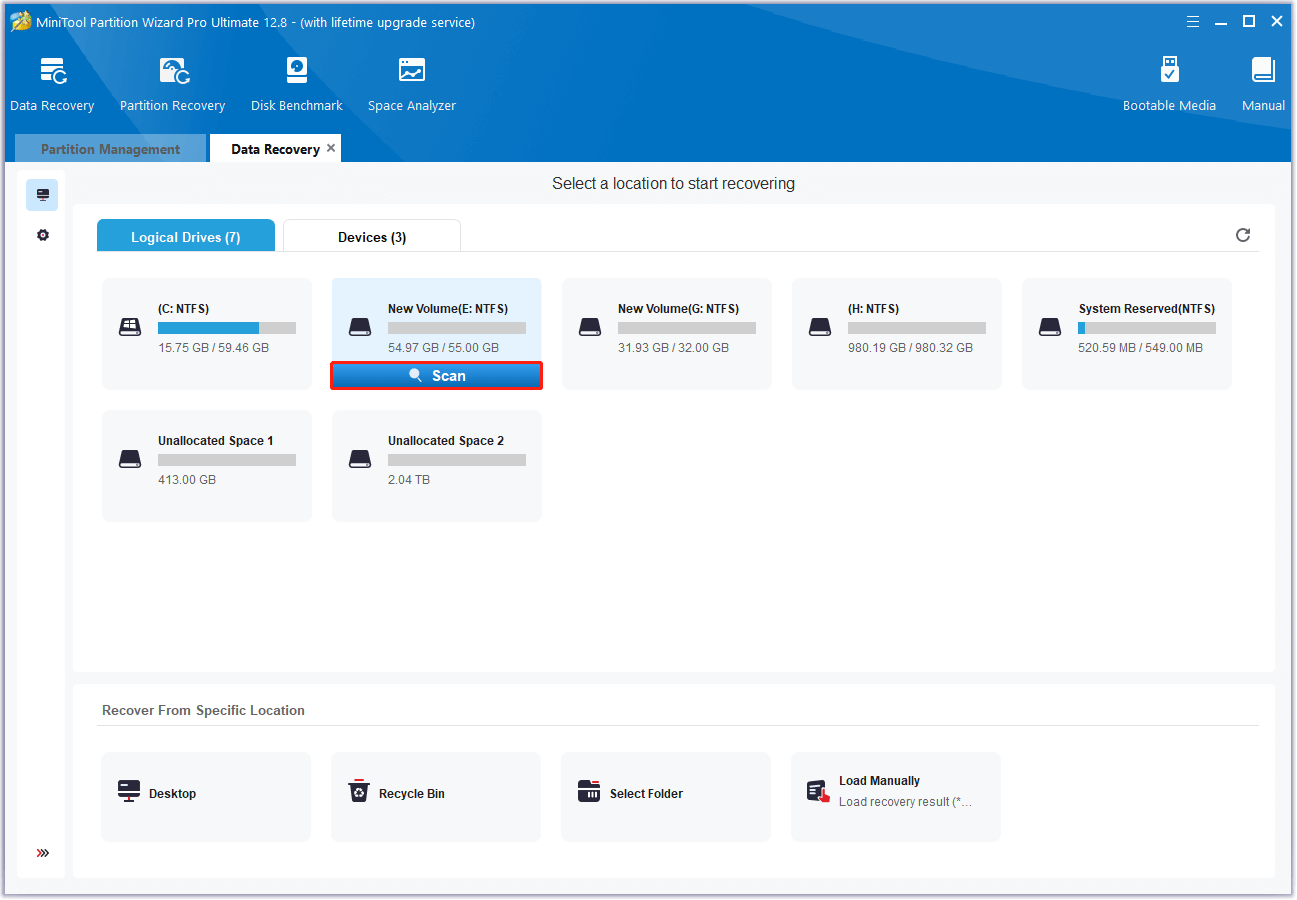Click the Recover From Specific Location heading
This screenshot has height=900, width=1297.
tap(203, 710)
